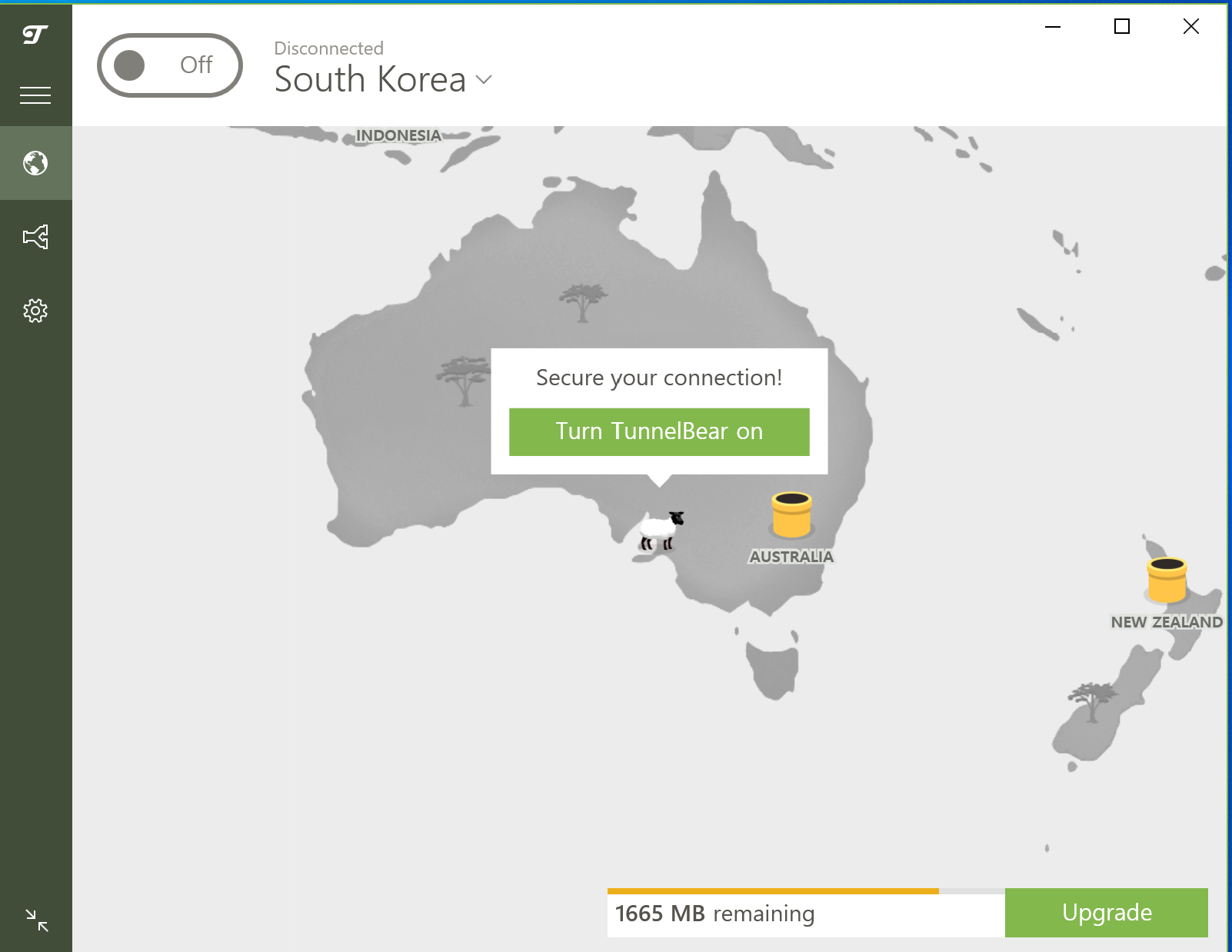Viewport: 1232px width, 952px height.
Task: Click the Upgrade button
Action: pyautogui.click(x=1107, y=913)
